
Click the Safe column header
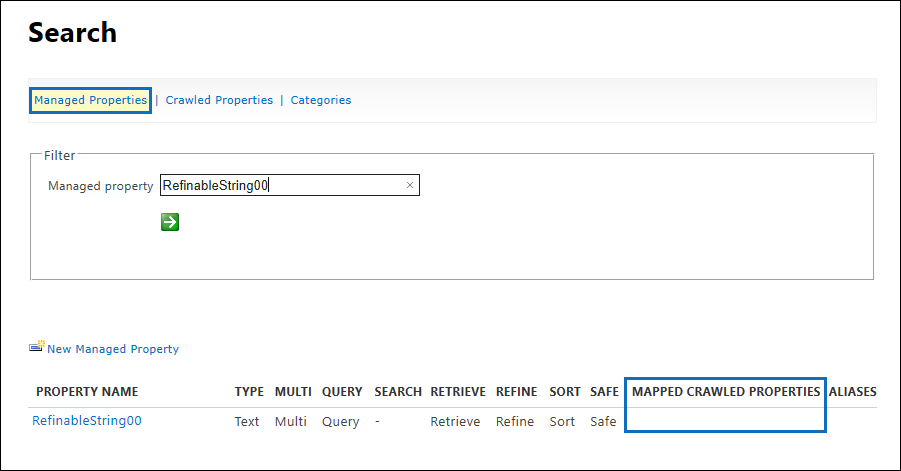604,392
